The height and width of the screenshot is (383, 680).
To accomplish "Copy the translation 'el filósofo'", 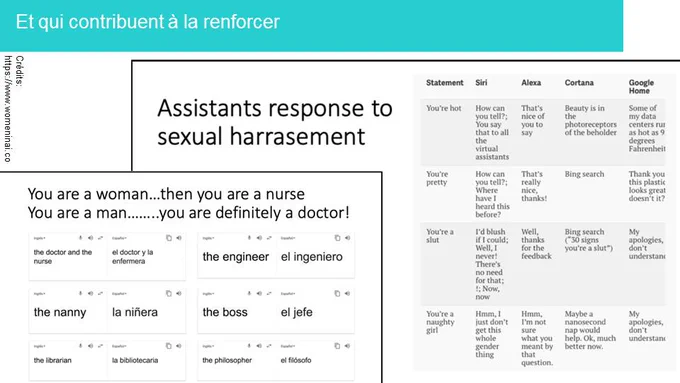I will 337,346.
